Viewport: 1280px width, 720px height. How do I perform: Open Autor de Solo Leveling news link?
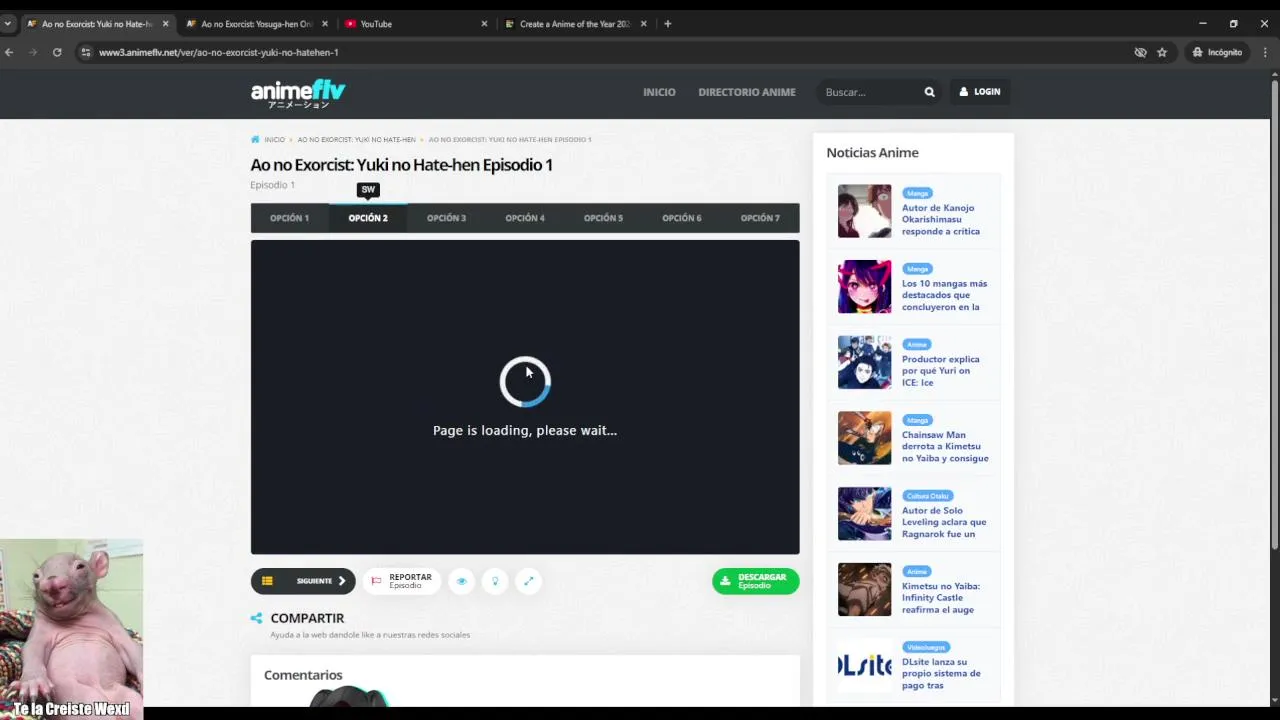944,522
